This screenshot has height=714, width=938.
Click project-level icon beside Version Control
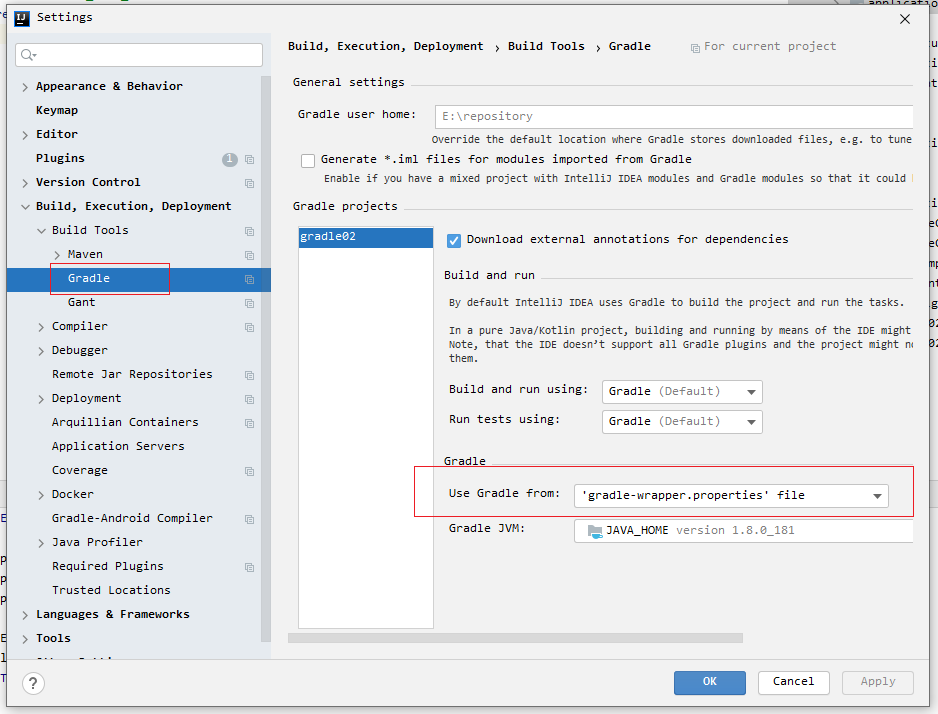(249, 183)
